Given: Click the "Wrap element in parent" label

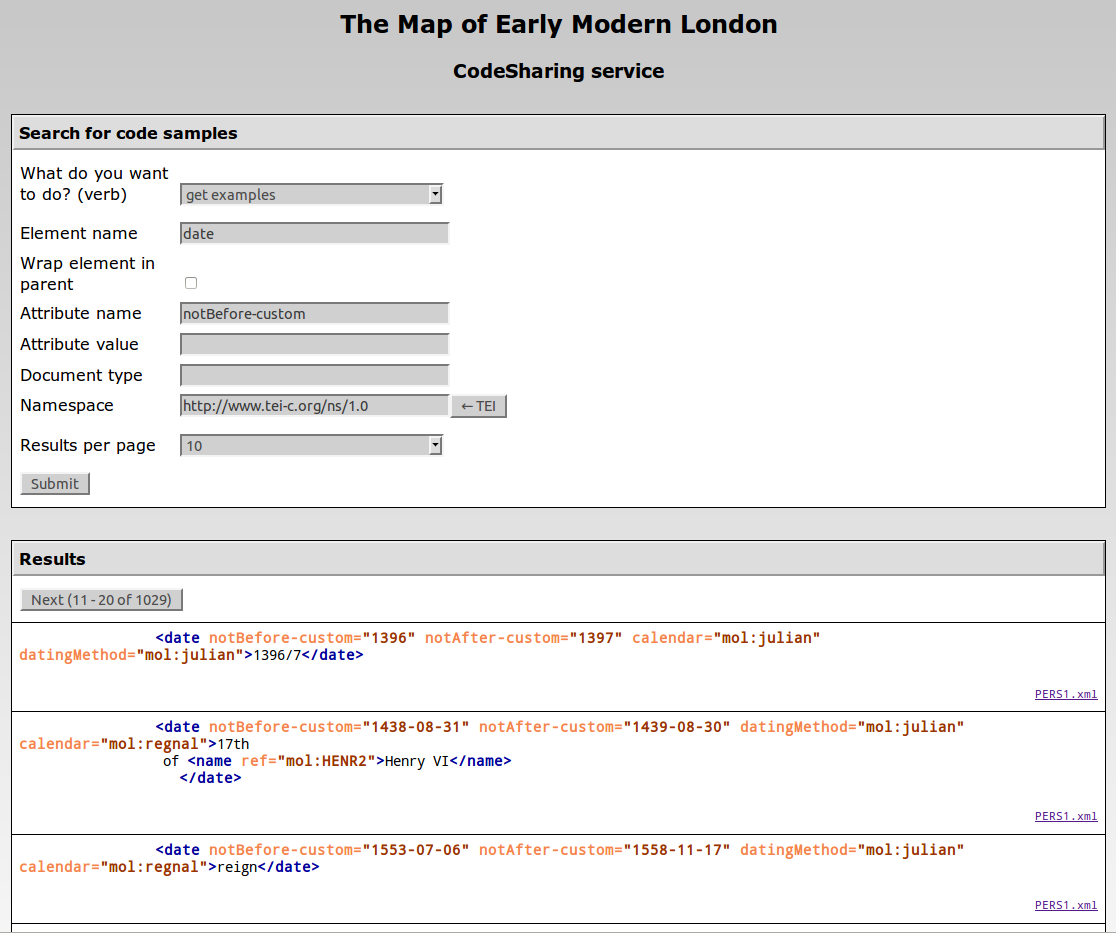Looking at the screenshot, I should click(x=87, y=273).
